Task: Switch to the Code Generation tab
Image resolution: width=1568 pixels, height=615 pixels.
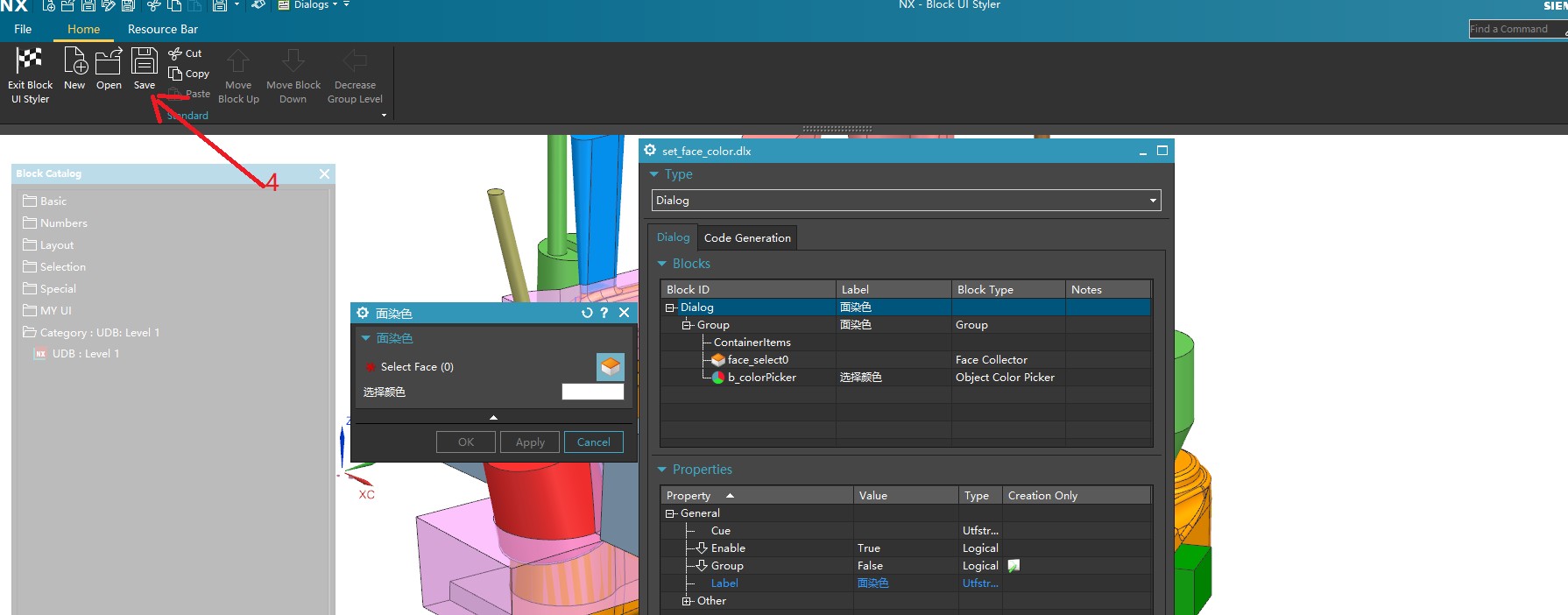Action: click(x=746, y=238)
